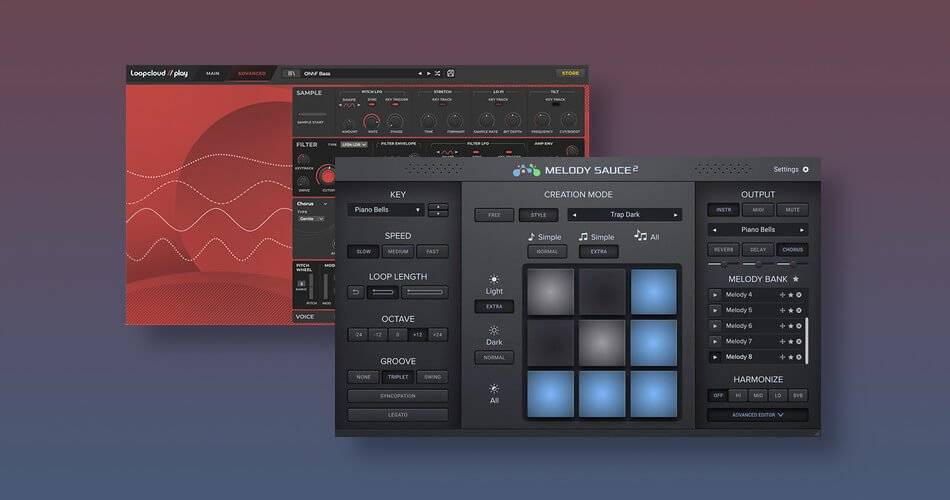Set output to INSTR

pyautogui.click(x=723, y=210)
